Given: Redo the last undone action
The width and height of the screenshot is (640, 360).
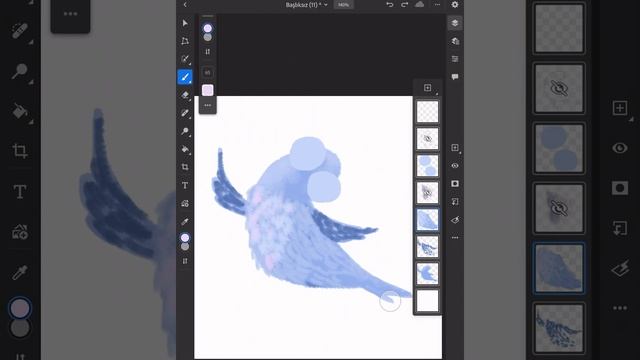Looking at the screenshot, I should coord(404,4).
